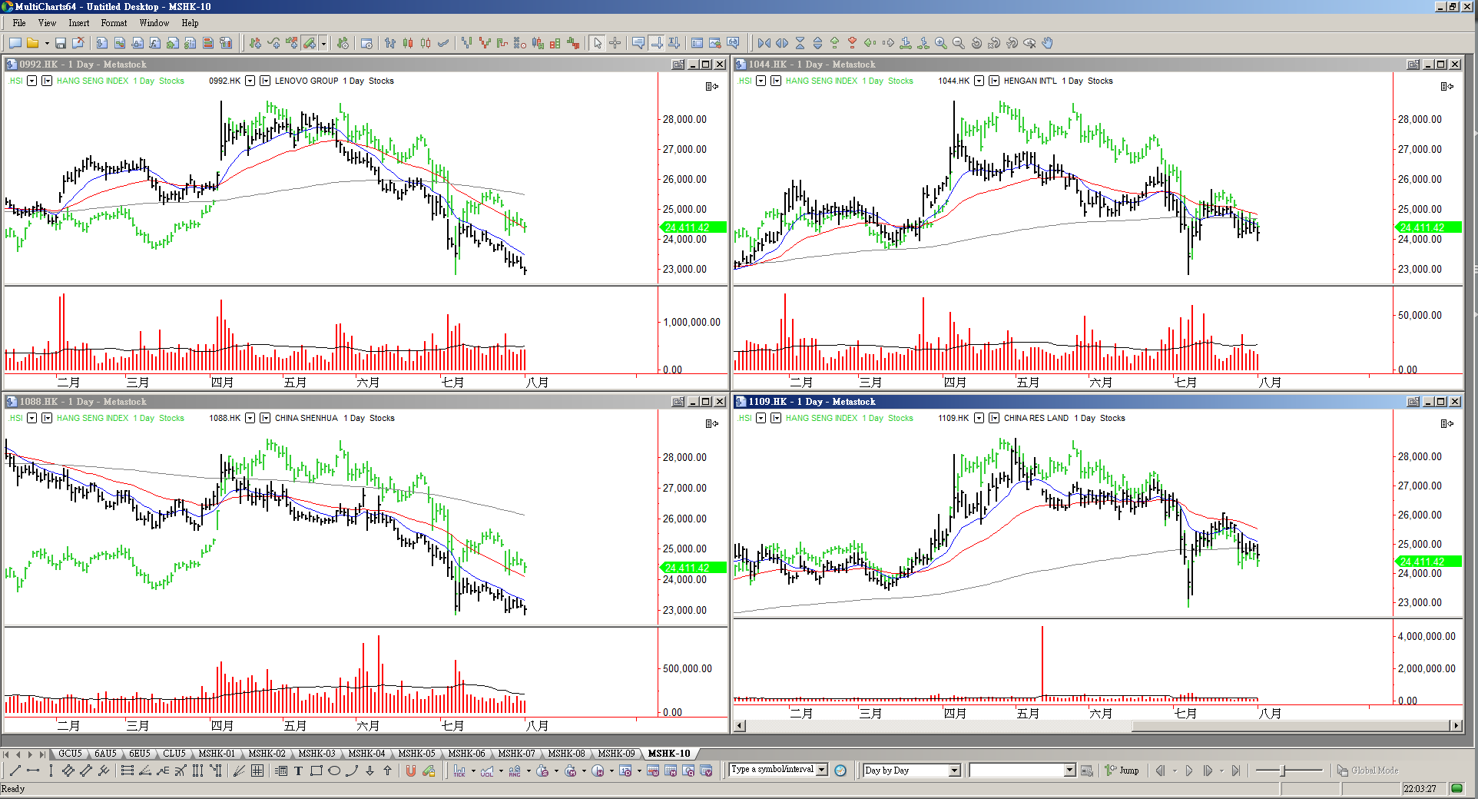Select the Zoom Out magnifier tool

[x=958, y=44]
